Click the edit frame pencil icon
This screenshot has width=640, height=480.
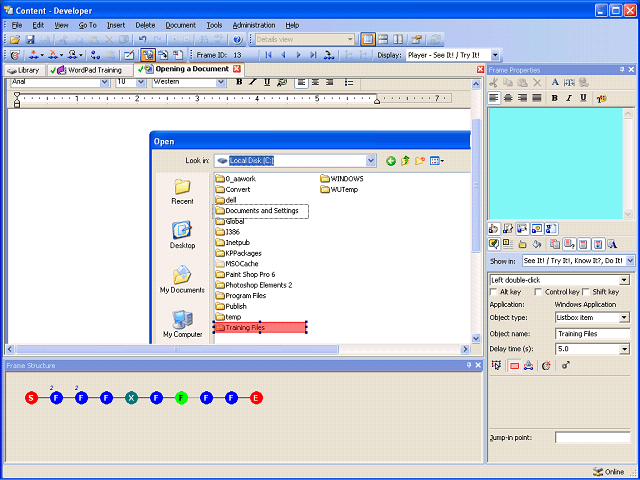point(129,55)
